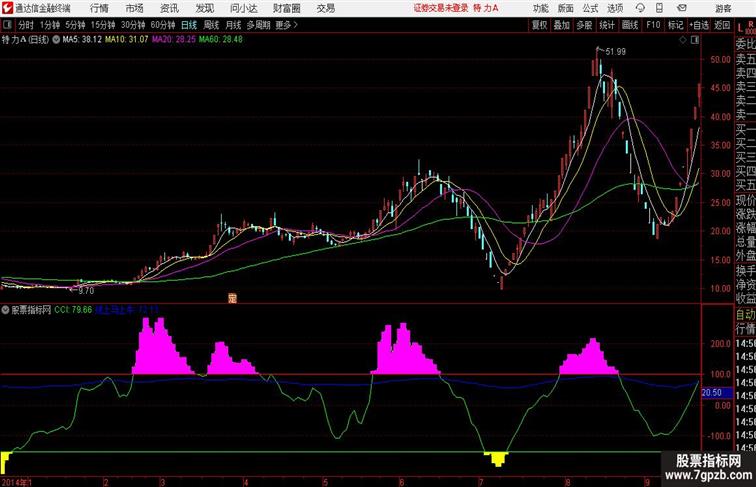
Task: Click the 画线 draw line button
Action: (x=630, y=25)
